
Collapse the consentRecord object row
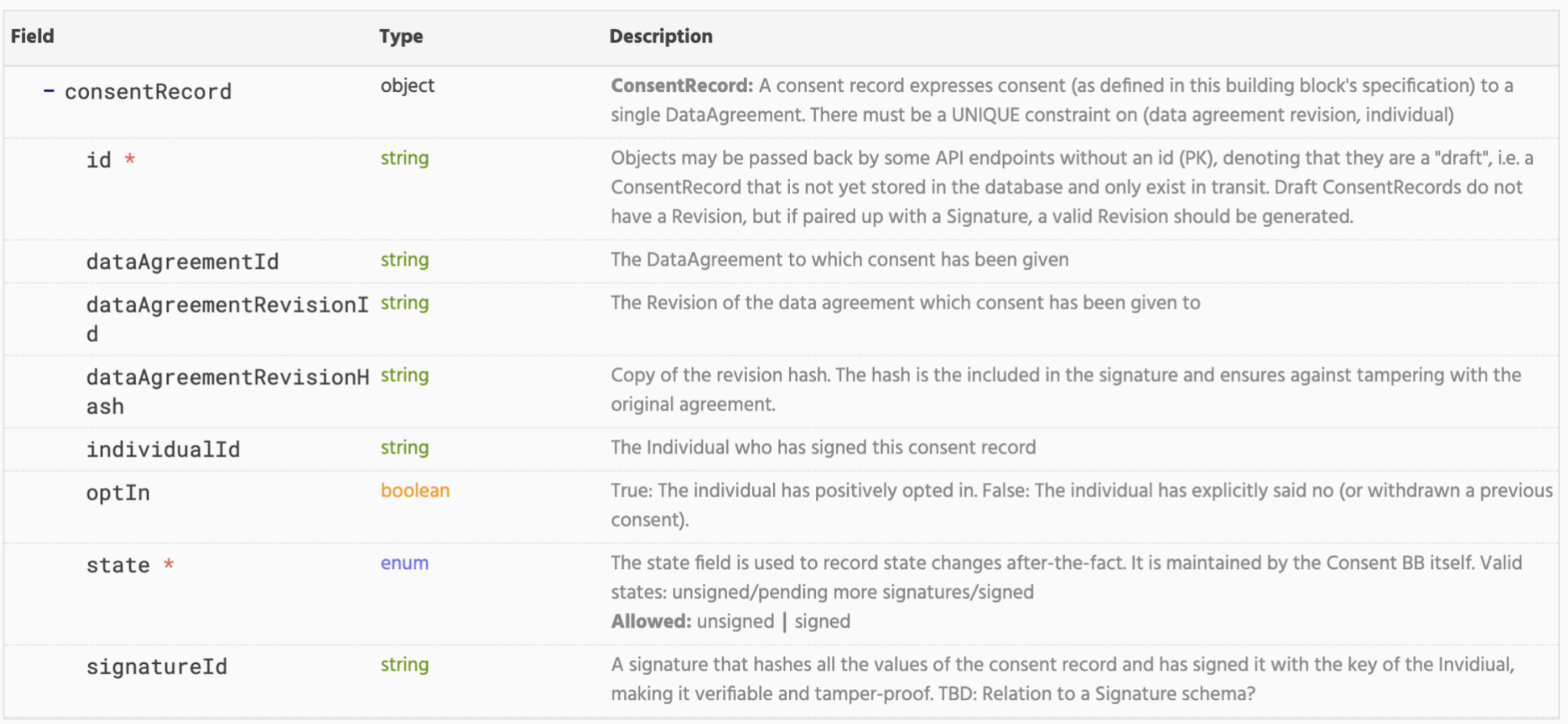49,92
